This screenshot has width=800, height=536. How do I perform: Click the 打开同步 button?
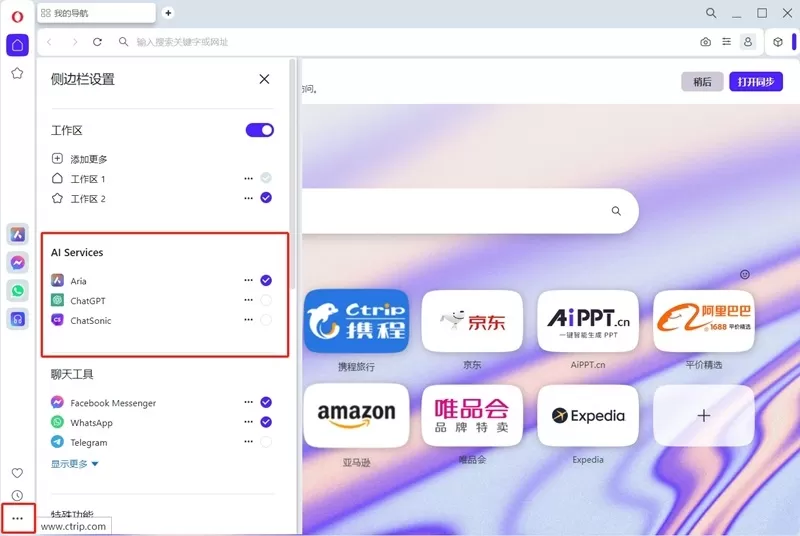point(756,82)
